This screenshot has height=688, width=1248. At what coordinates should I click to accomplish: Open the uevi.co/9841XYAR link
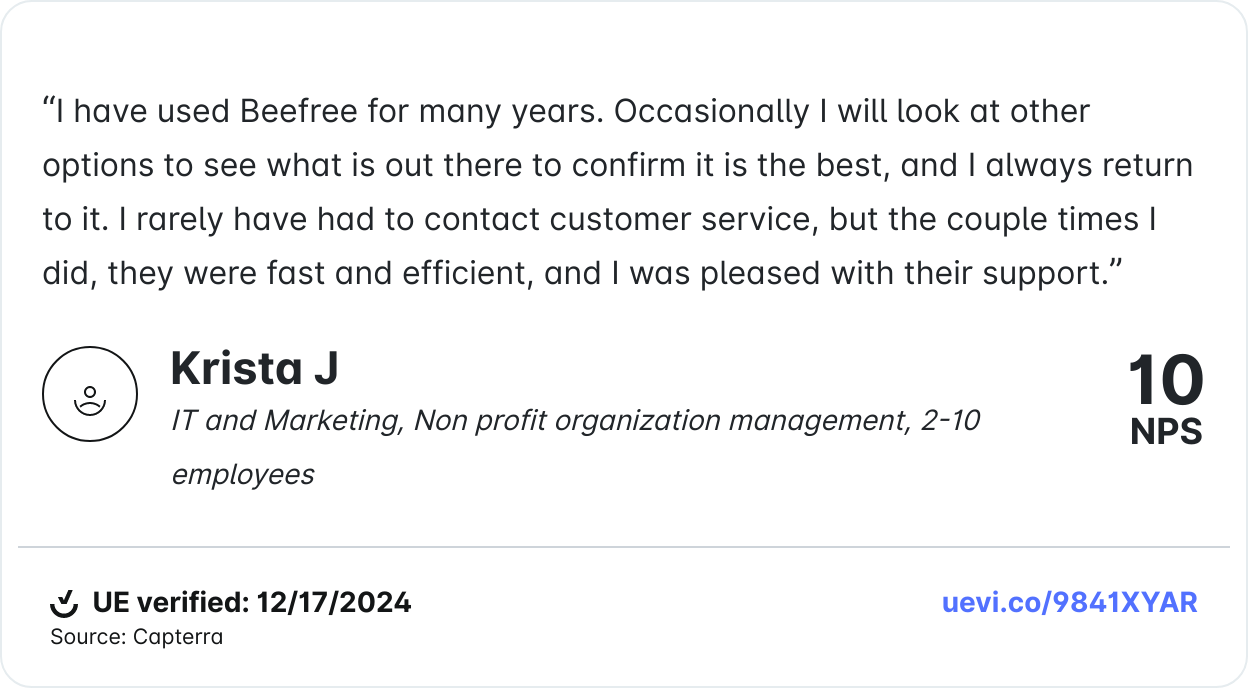(x=1069, y=602)
